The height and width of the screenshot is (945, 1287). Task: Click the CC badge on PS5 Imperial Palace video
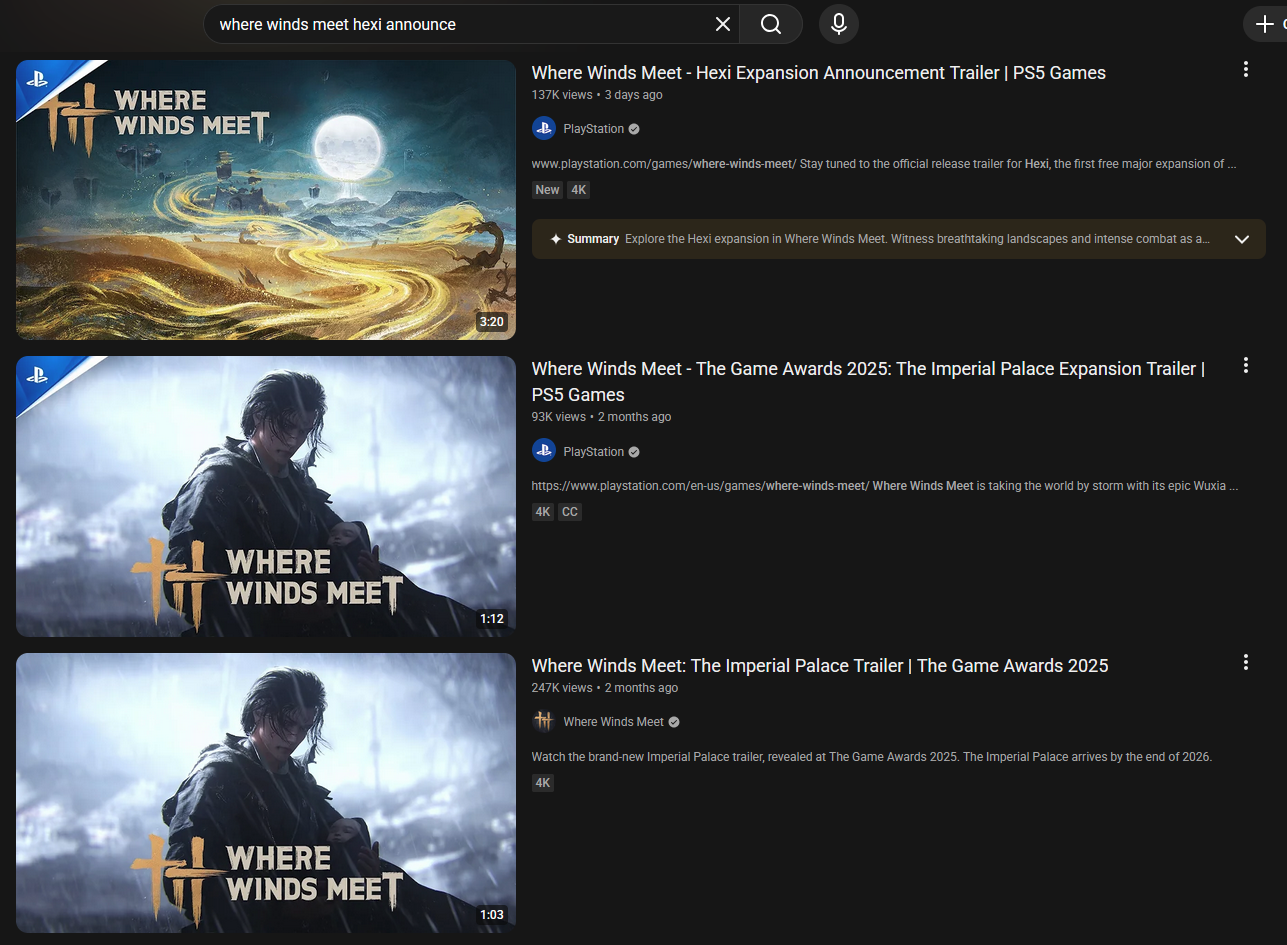[569, 512]
